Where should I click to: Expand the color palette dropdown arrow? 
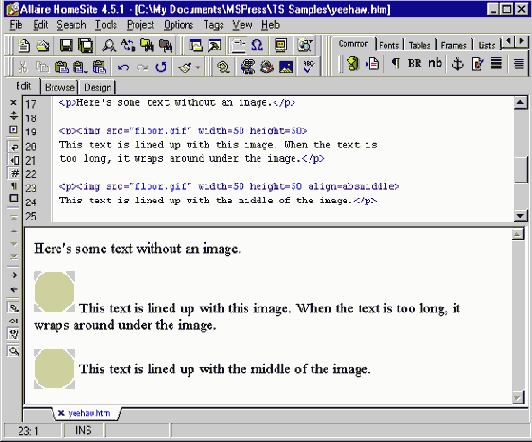coord(198,68)
